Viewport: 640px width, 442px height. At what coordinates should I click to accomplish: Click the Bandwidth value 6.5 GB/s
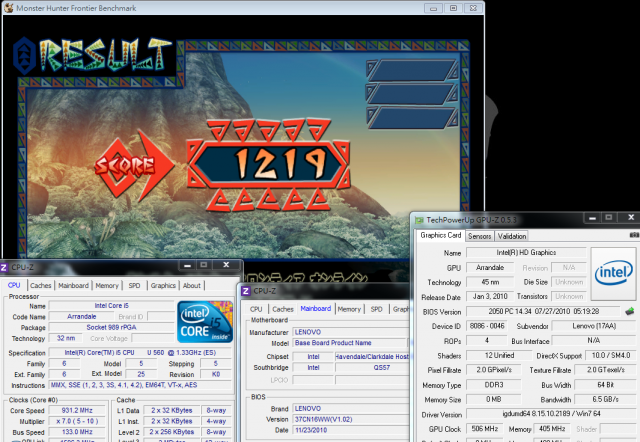pyautogui.click(x=605, y=400)
